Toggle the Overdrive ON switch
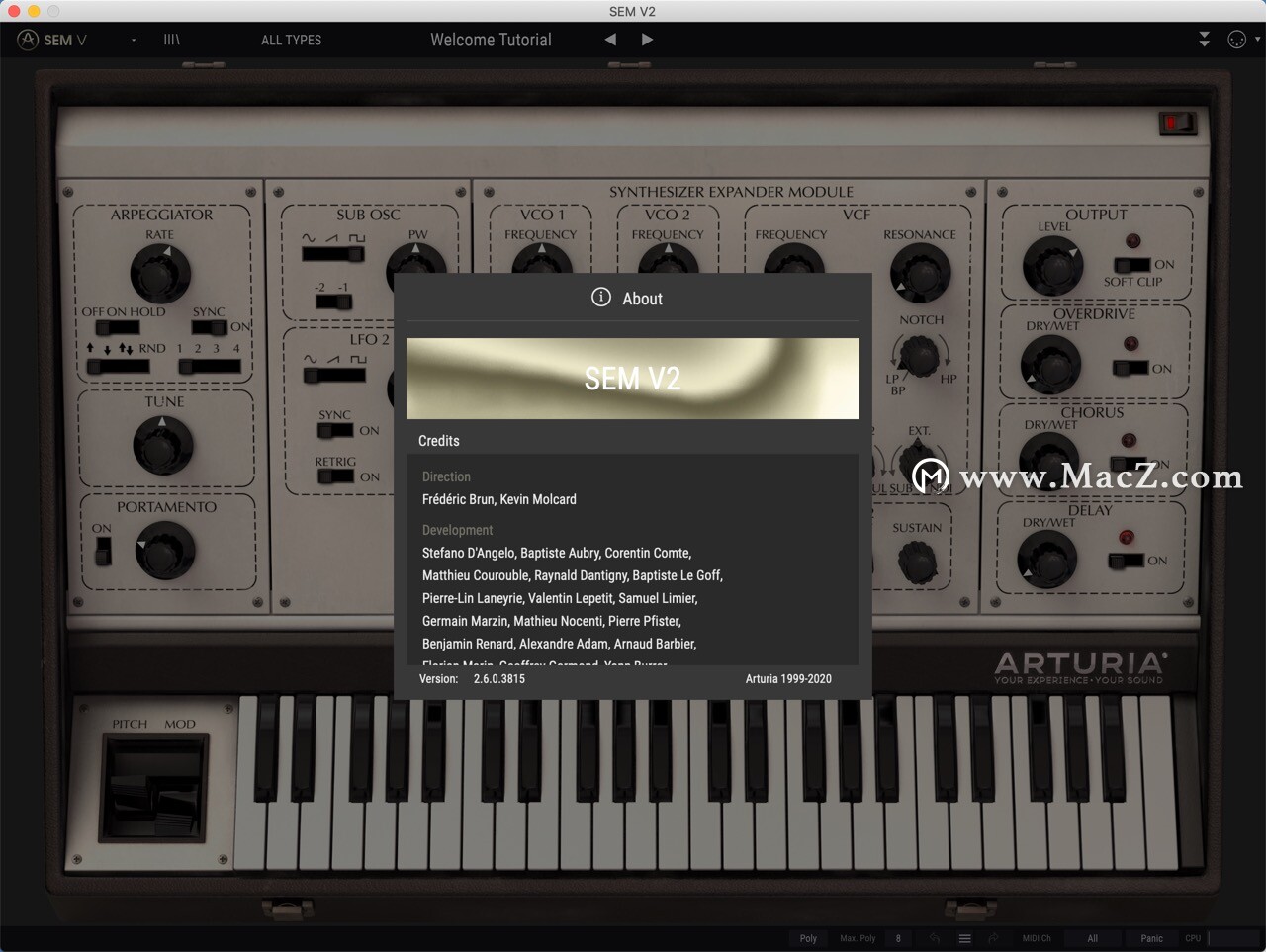This screenshot has height=952, width=1266. (x=1130, y=368)
